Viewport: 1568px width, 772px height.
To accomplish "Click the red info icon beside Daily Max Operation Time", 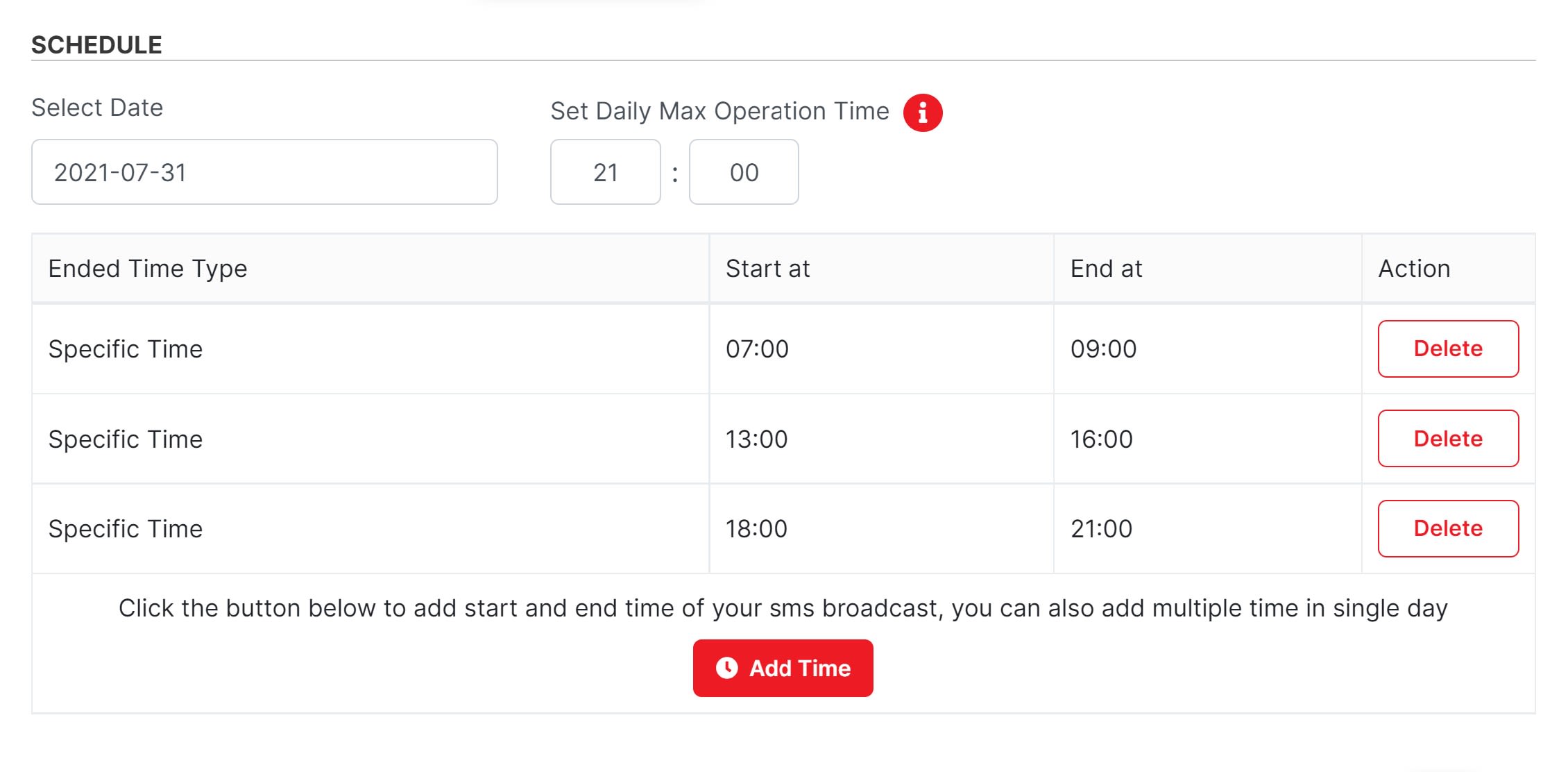I will (922, 112).
